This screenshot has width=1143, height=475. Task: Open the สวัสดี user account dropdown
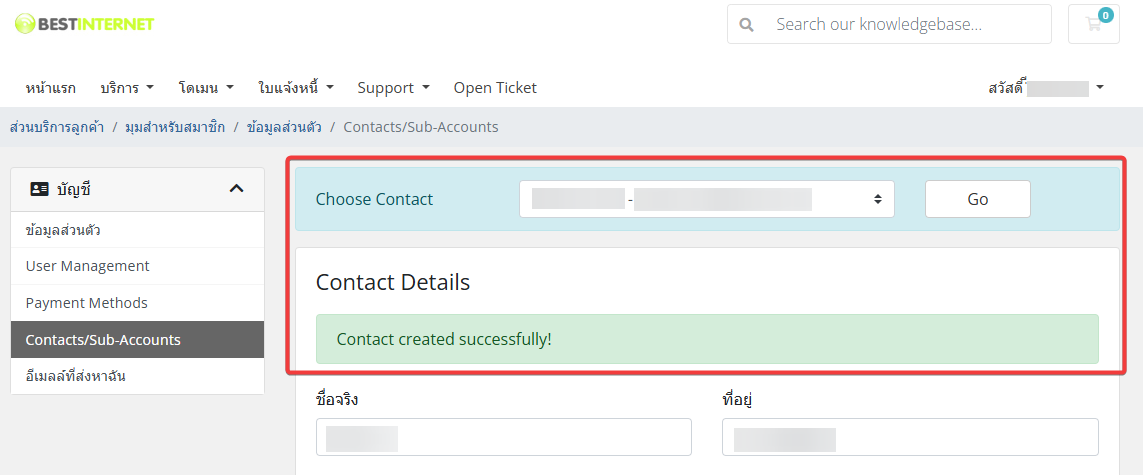[1046, 87]
